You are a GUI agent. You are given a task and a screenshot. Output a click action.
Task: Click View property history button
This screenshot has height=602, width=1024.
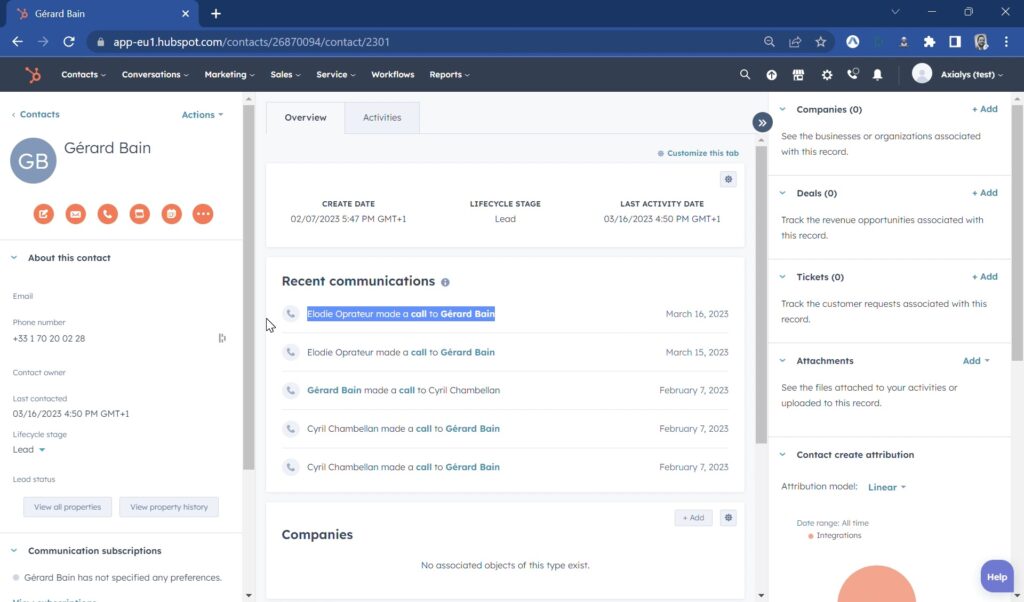(x=169, y=507)
